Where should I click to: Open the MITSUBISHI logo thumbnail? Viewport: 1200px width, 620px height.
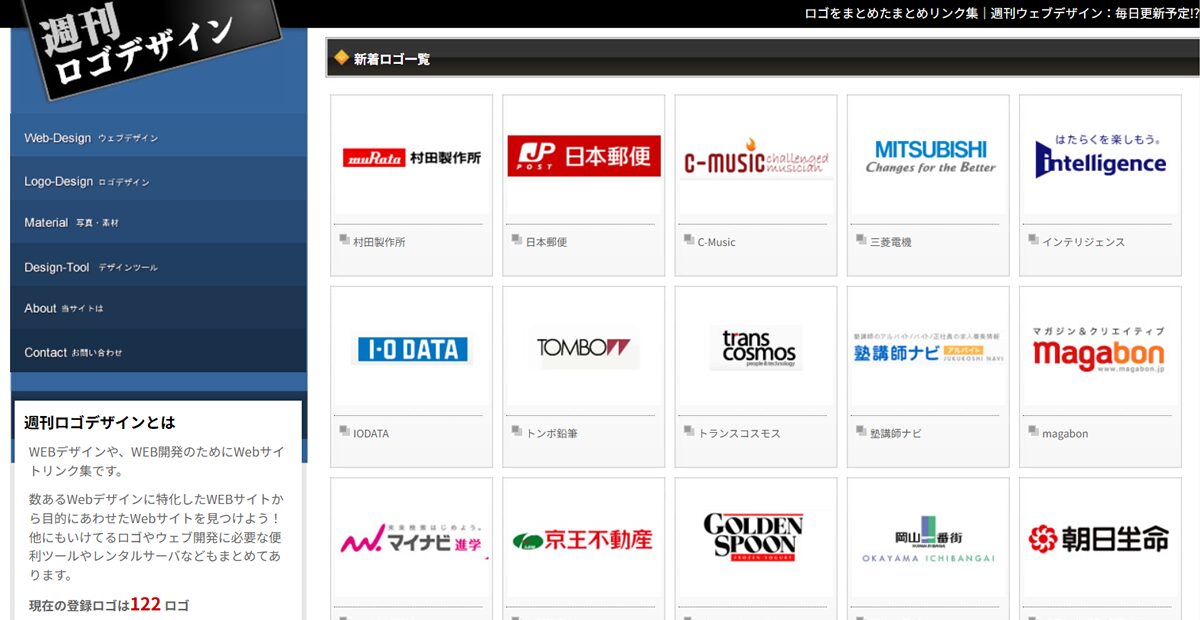pyautogui.click(x=928, y=157)
